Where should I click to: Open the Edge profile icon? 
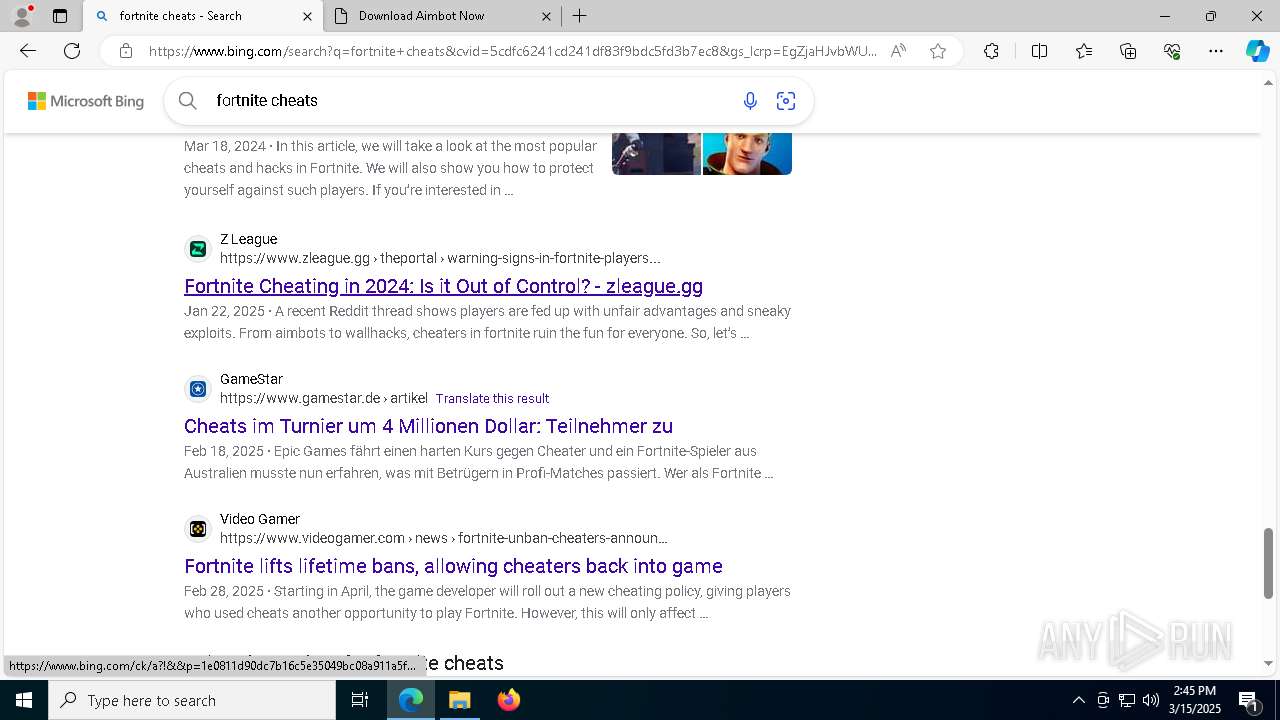(x=22, y=16)
